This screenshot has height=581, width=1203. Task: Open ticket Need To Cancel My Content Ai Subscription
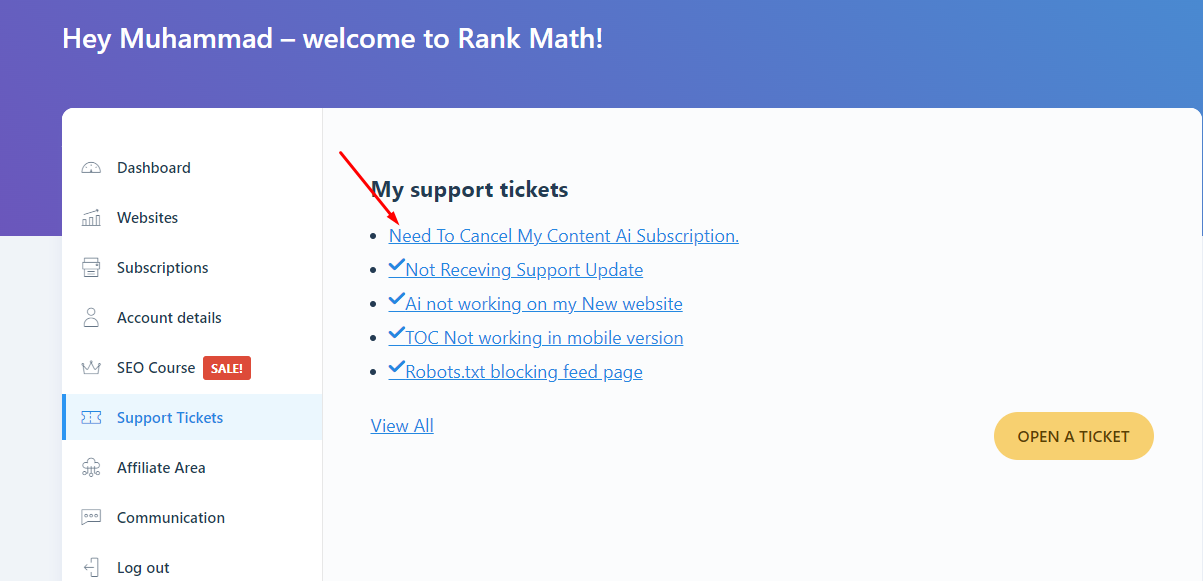pos(564,236)
